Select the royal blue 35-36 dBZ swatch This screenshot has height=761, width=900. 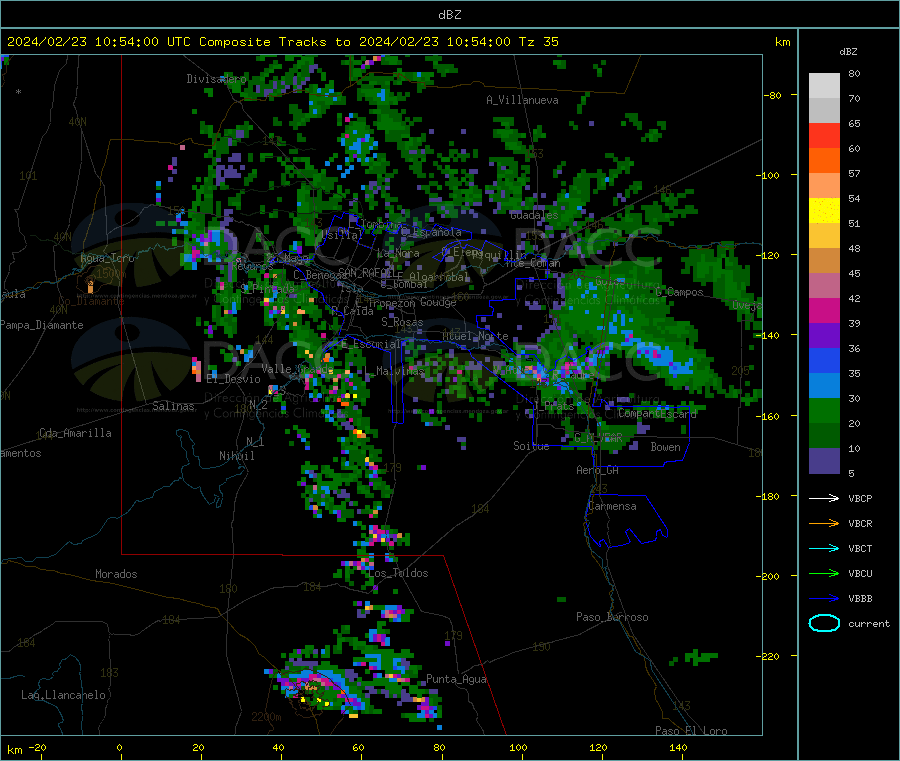824,360
